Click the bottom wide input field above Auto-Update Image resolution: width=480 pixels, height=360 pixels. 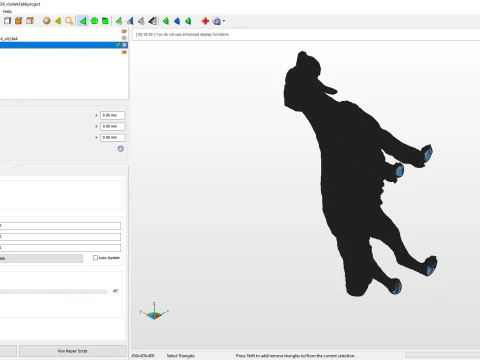(x=60, y=248)
